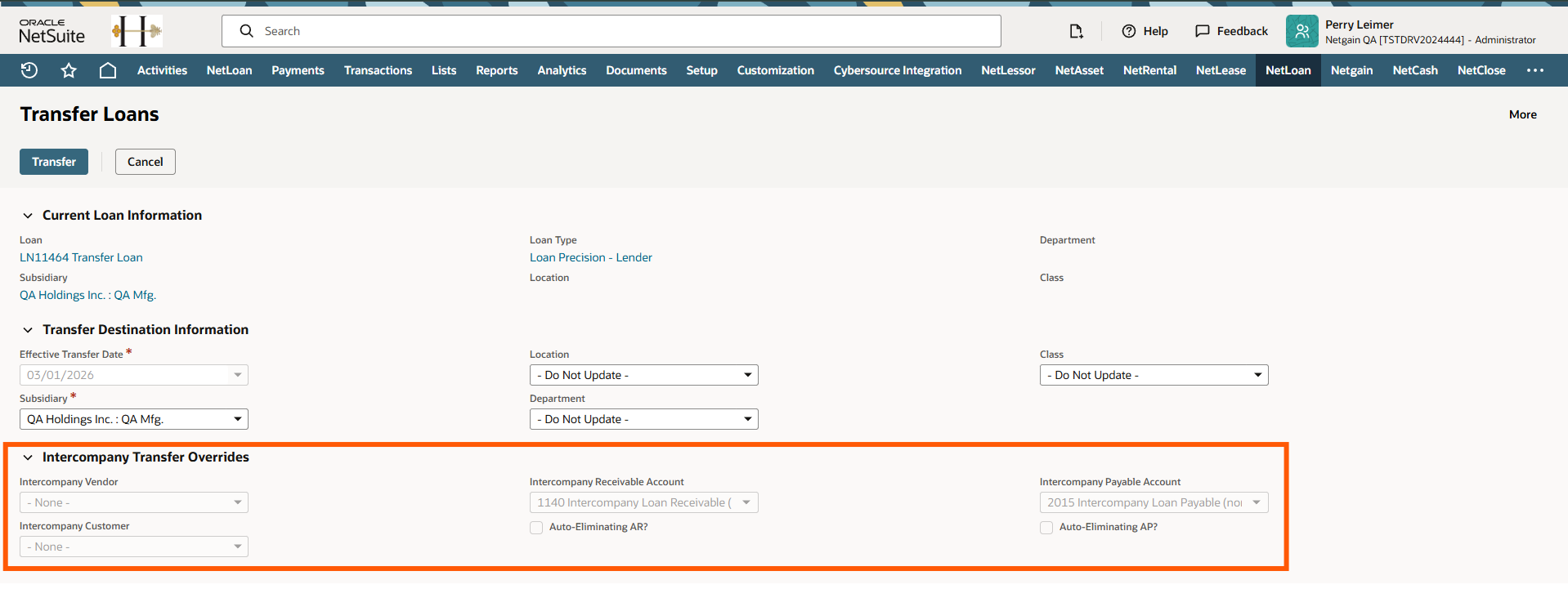Screen dimensions: 1568x589
Task: Enable the Auto-Eliminating AP? checkbox
Action: 1046,528
